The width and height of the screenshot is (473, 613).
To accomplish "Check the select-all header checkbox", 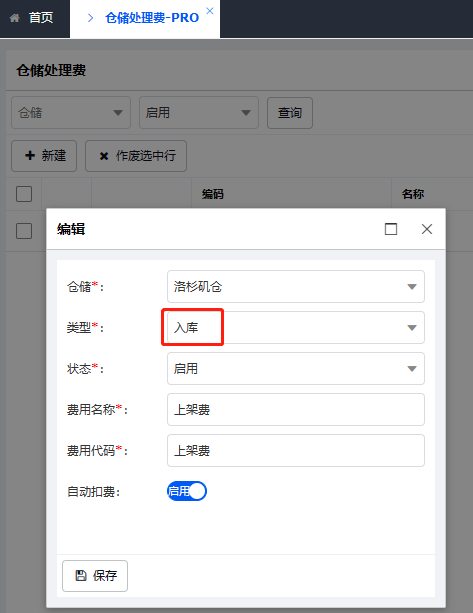I will [24, 194].
